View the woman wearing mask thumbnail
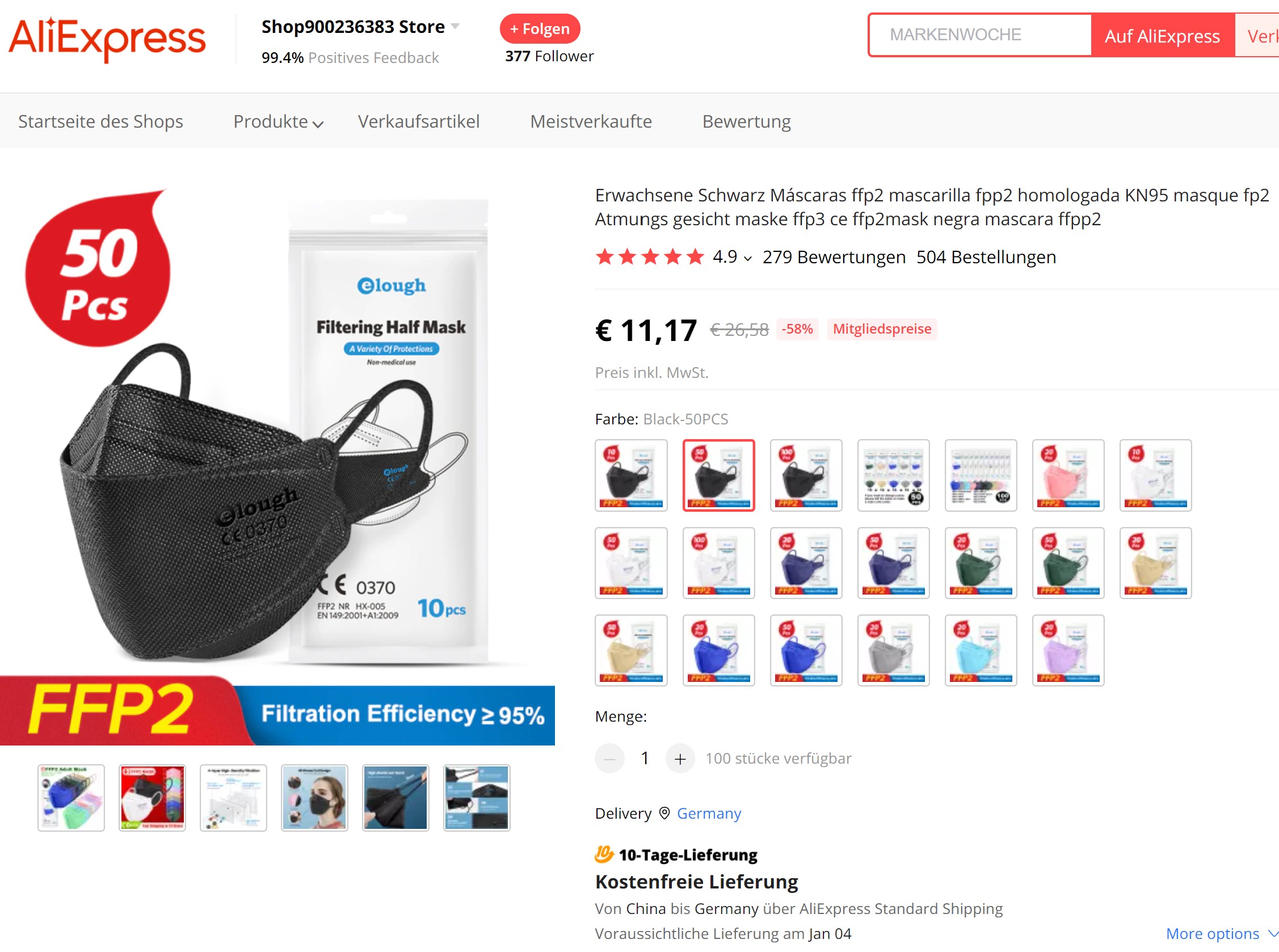The height and width of the screenshot is (952, 1279). 315,798
